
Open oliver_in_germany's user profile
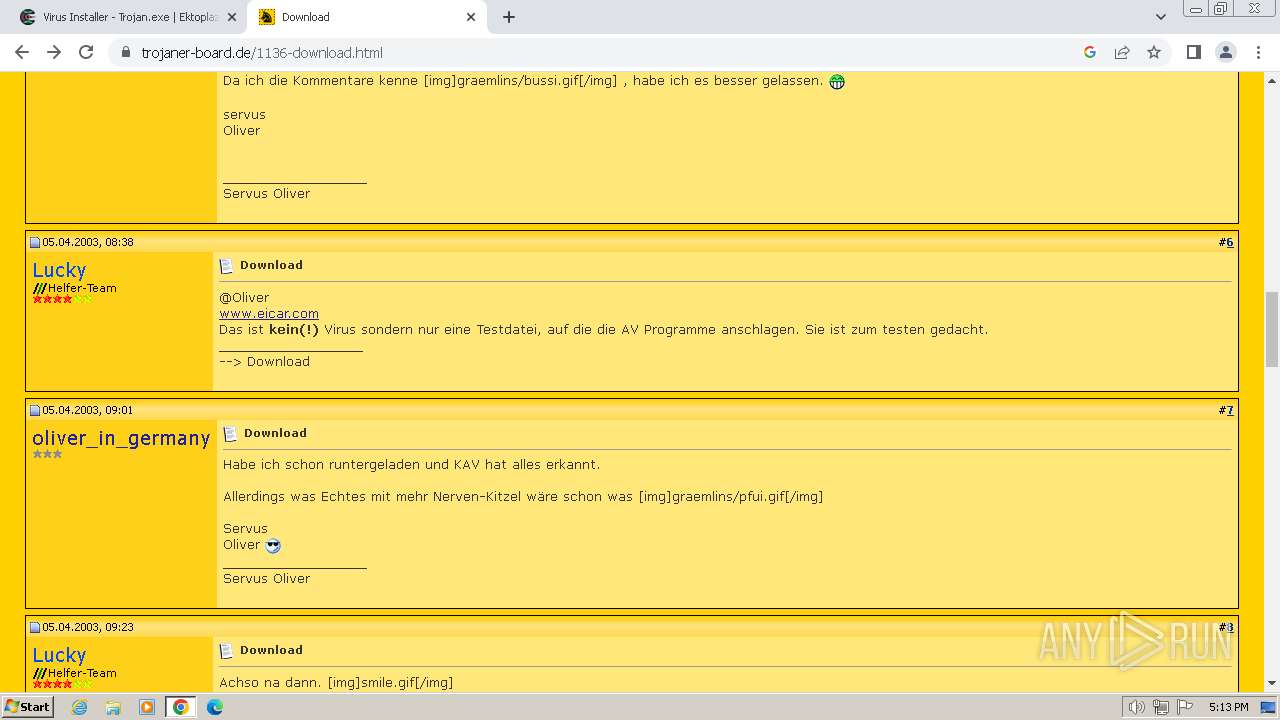(x=121, y=438)
